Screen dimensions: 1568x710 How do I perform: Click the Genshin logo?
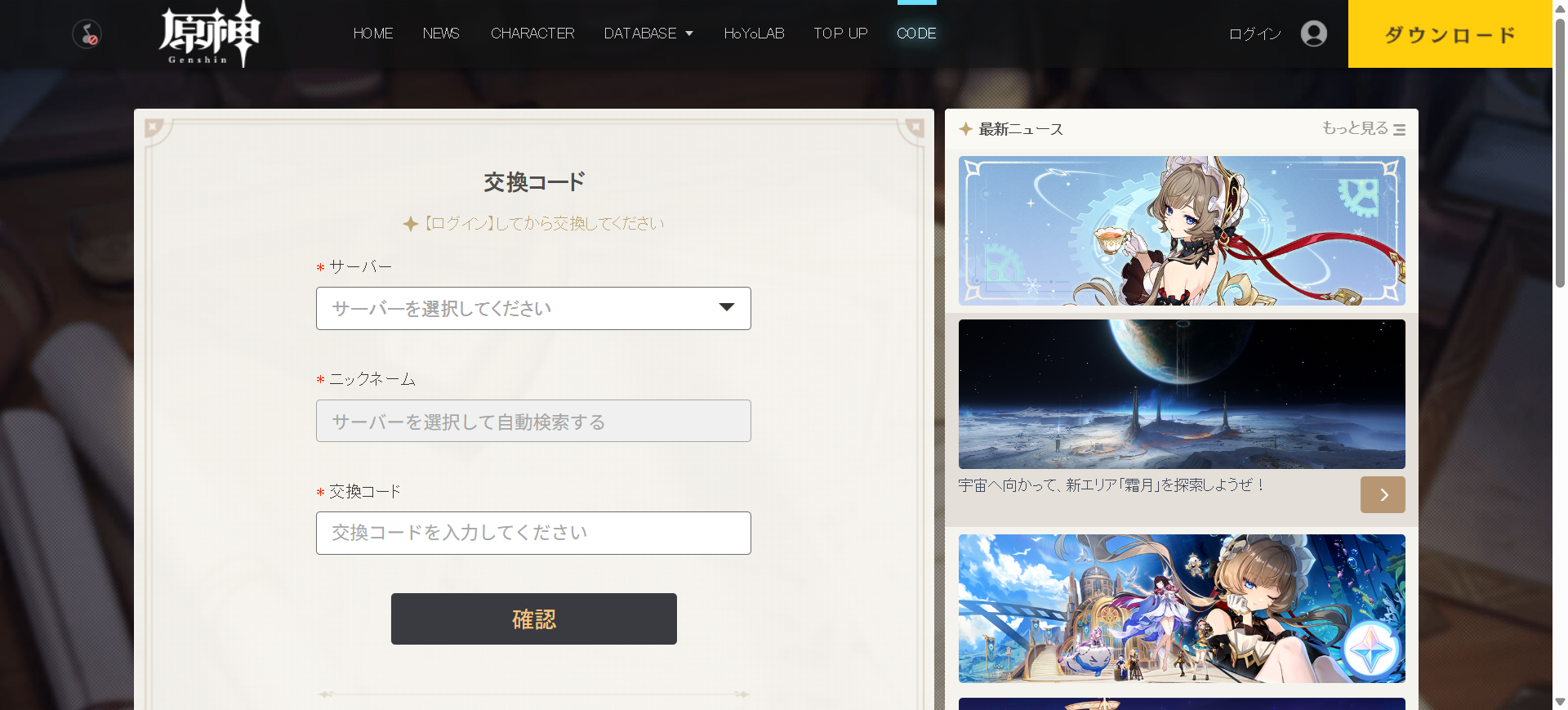[x=209, y=34]
